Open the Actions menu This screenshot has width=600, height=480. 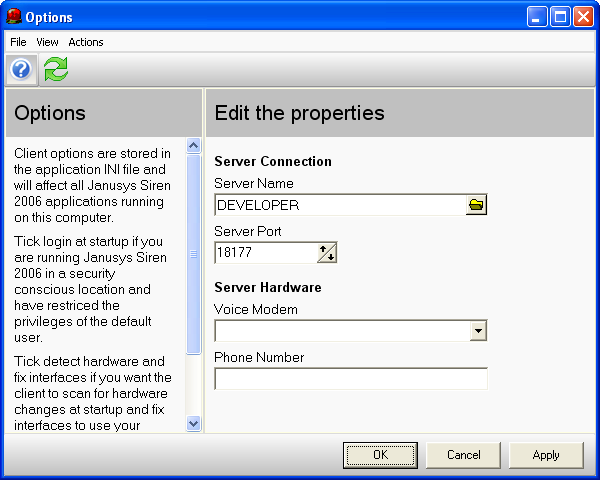point(86,42)
